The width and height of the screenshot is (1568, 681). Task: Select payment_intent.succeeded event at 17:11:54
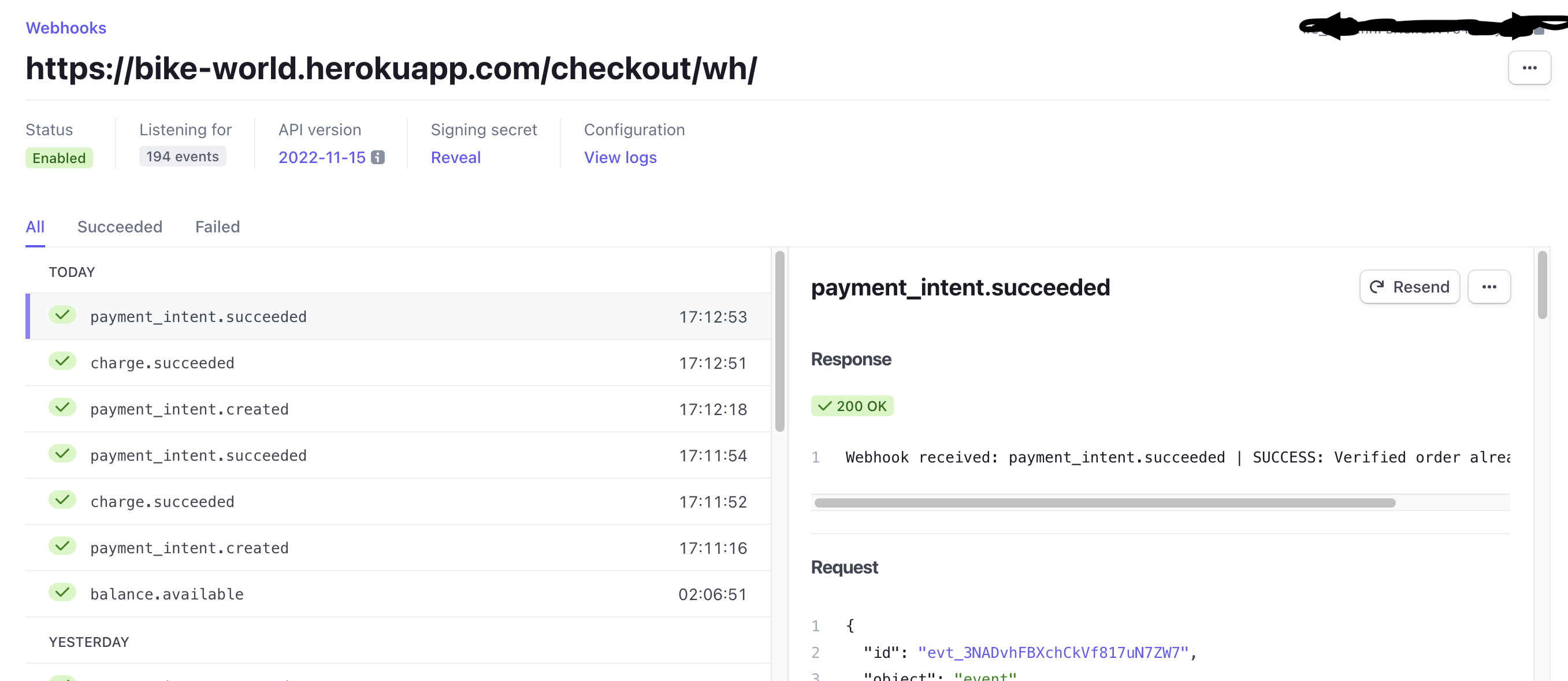click(398, 455)
